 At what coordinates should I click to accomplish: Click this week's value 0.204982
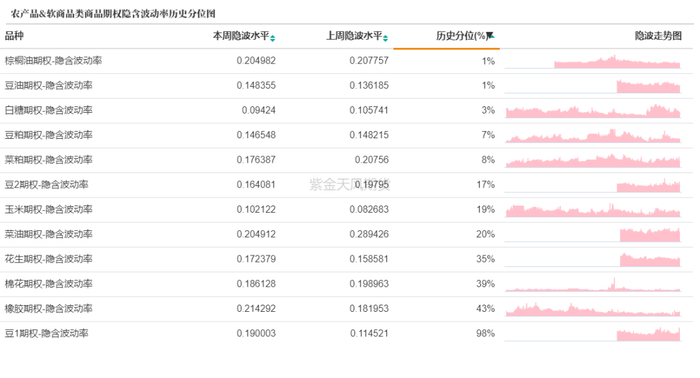point(256,61)
